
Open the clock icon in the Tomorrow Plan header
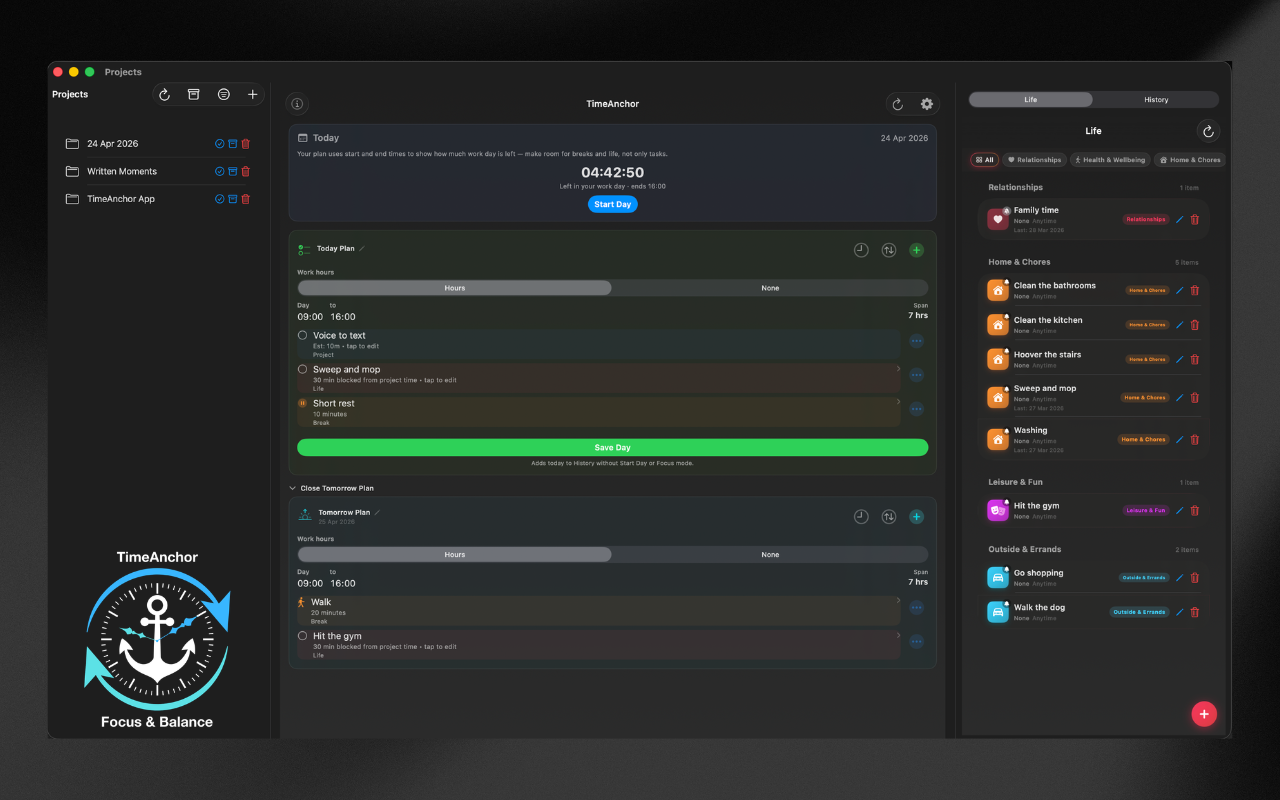[861, 517]
